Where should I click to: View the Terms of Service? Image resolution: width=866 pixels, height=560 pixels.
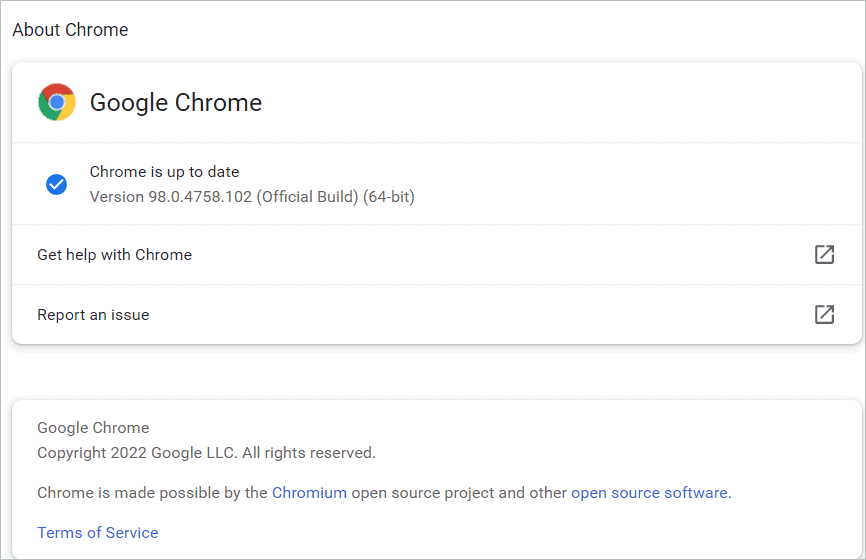coord(98,532)
